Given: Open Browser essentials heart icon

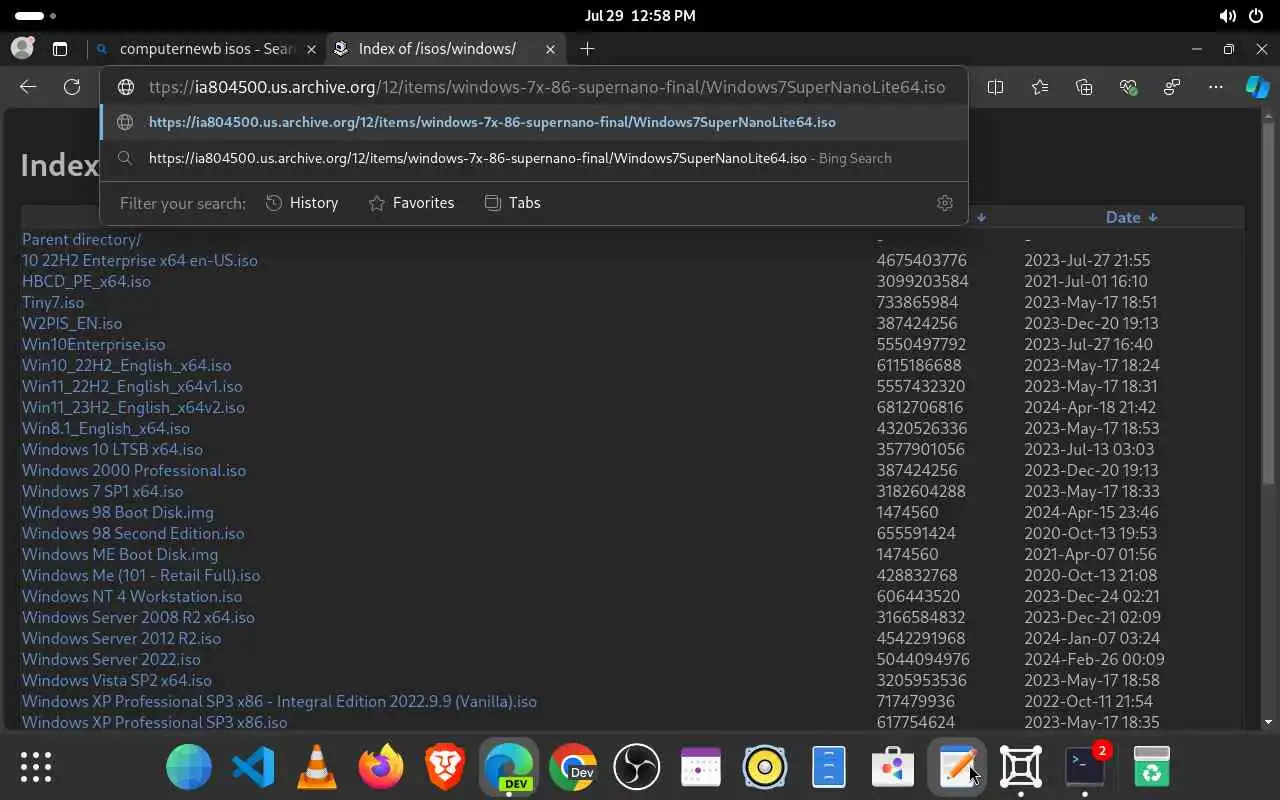Looking at the screenshot, I should click(1129, 87).
